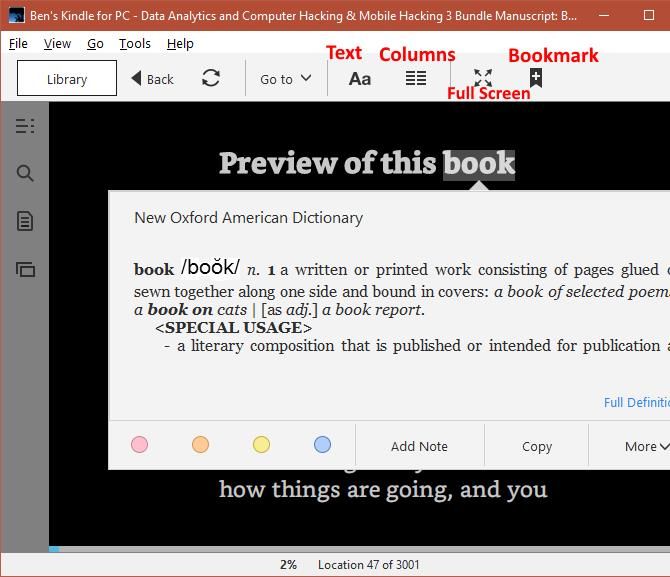This screenshot has width=670, height=577.
Task: Click Add Note for the selected word
Action: click(420, 446)
